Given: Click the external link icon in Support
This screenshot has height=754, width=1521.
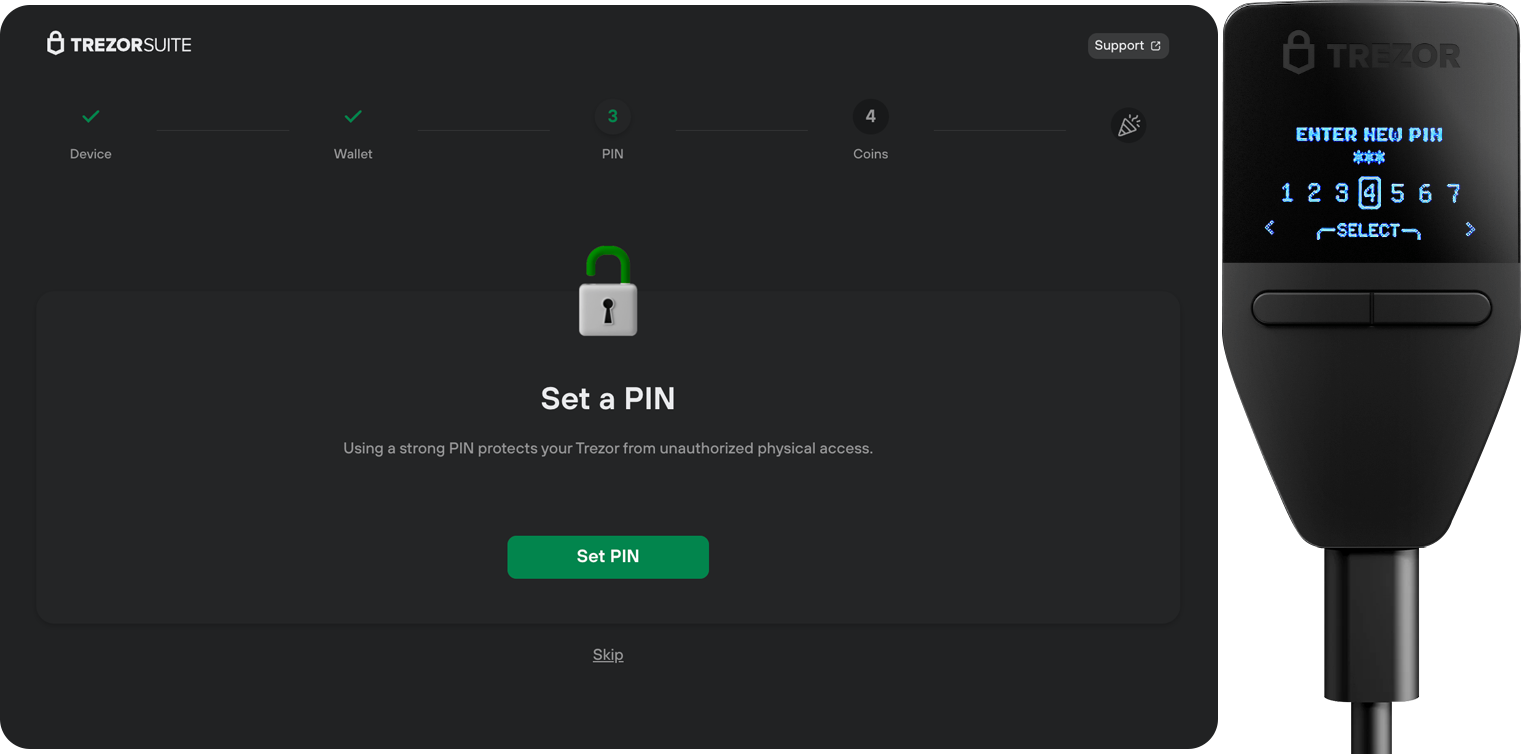Looking at the screenshot, I should (x=1156, y=46).
